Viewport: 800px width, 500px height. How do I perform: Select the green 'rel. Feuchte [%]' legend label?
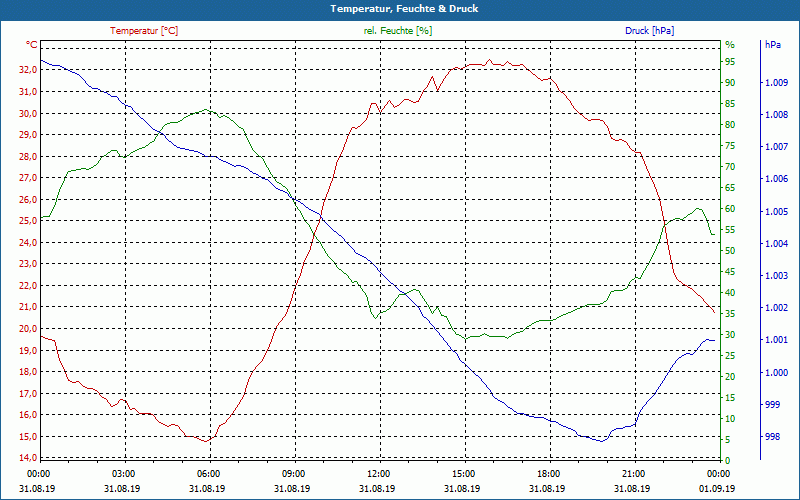click(x=398, y=31)
